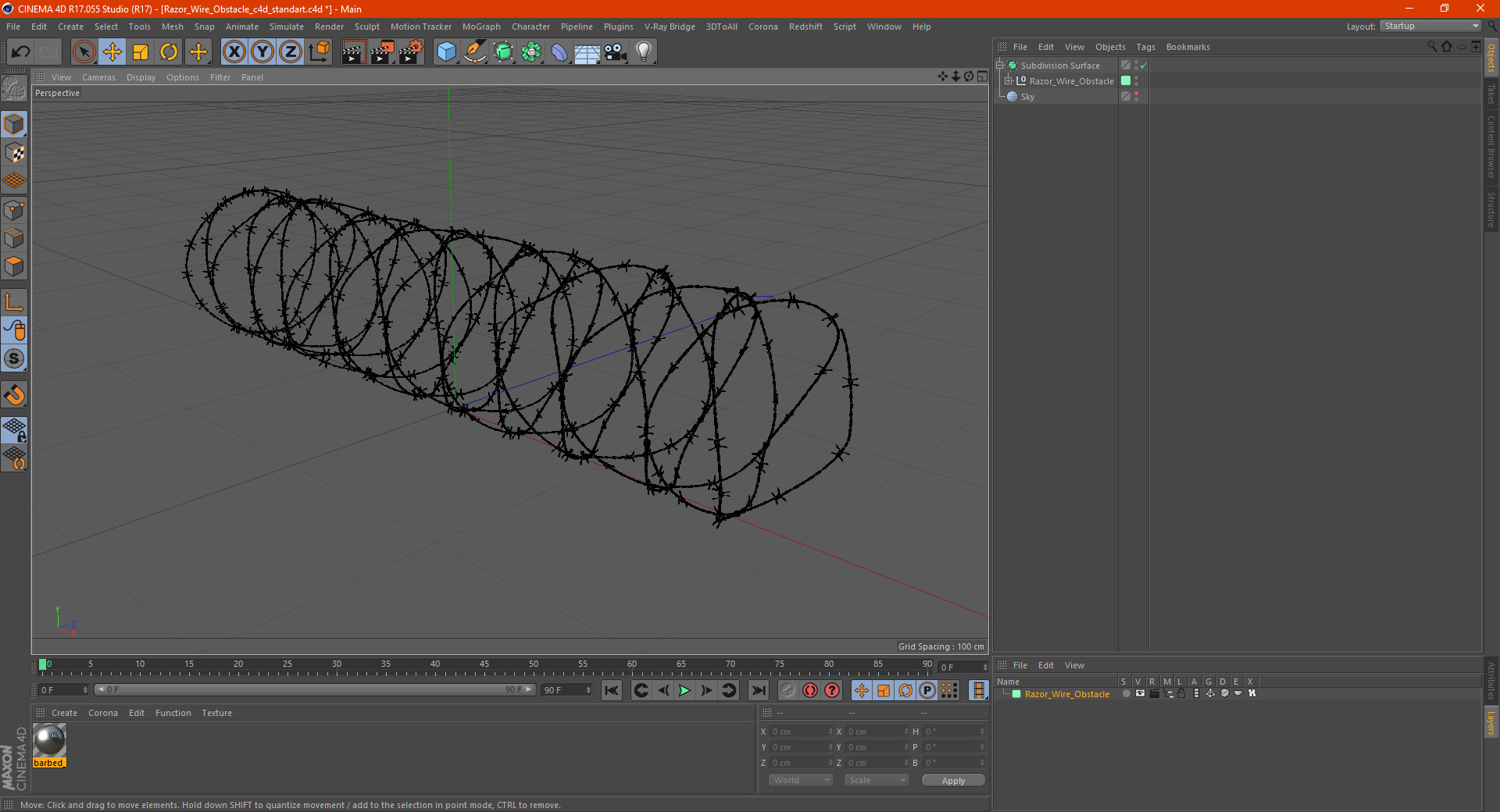Open the spline Pen tool
1500x812 pixels.
click(x=475, y=52)
